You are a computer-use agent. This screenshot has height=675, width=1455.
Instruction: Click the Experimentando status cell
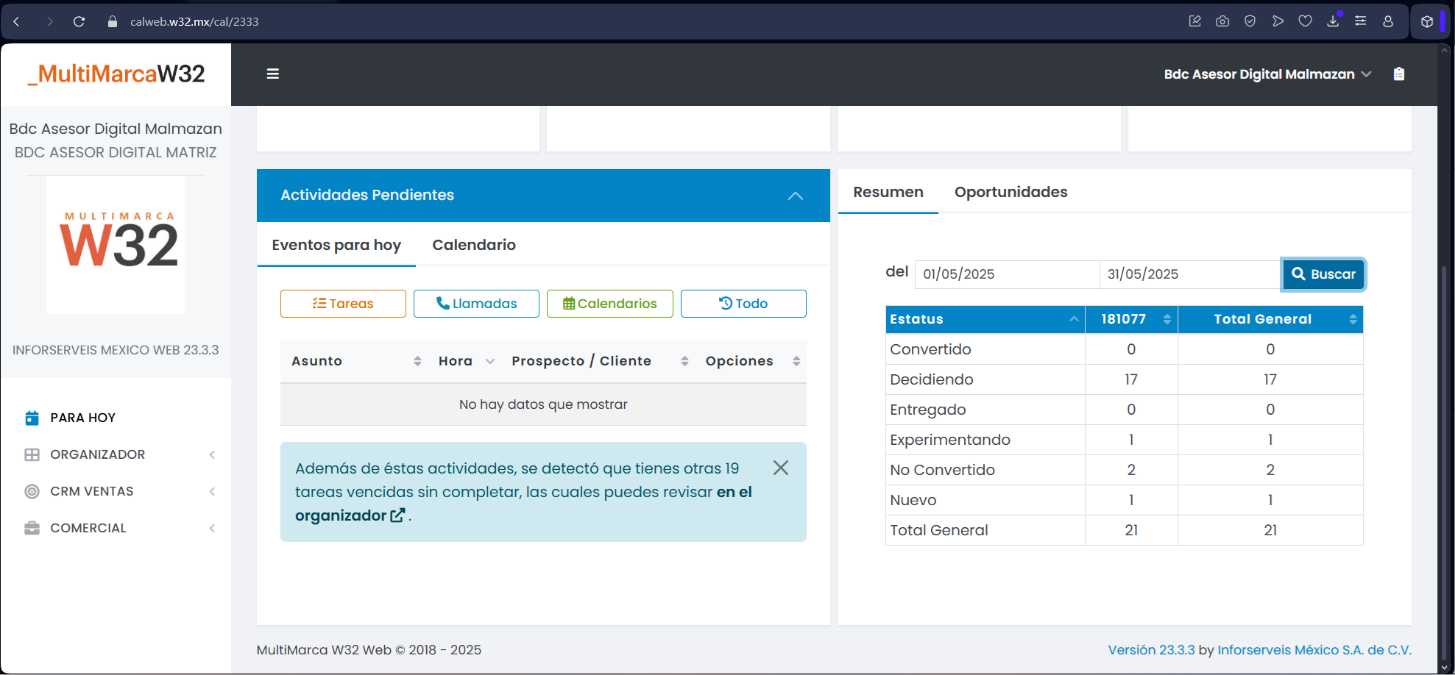(x=985, y=440)
